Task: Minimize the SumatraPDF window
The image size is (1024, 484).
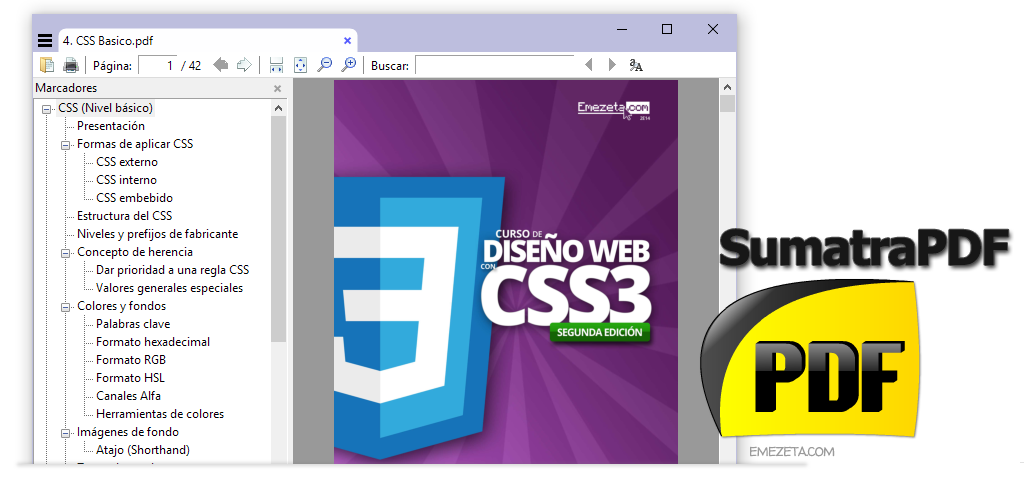Action: click(x=622, y=29)
